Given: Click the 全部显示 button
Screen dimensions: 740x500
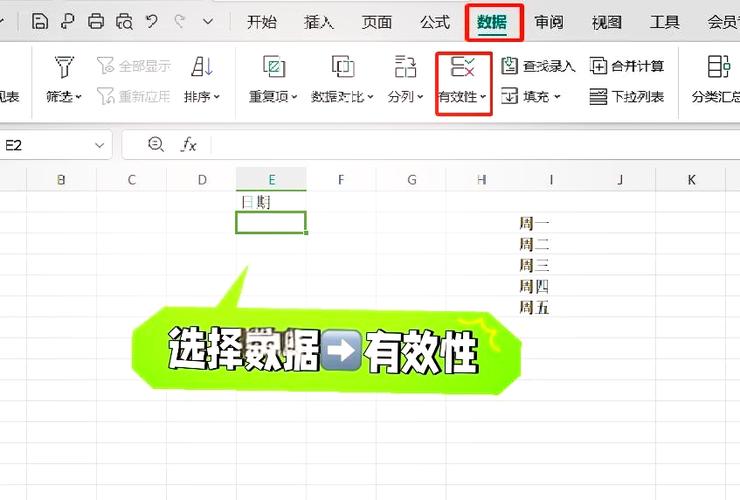Looking at the screenshot, I should (134, 66).
